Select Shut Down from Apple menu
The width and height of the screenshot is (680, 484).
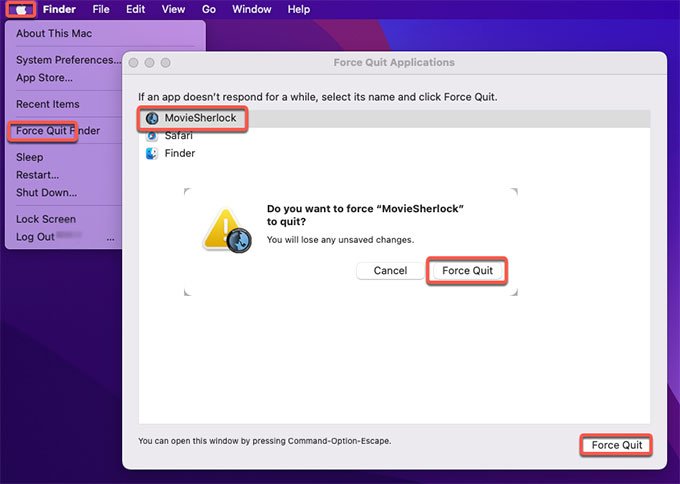pyautogui.click(x=46, y=192)
